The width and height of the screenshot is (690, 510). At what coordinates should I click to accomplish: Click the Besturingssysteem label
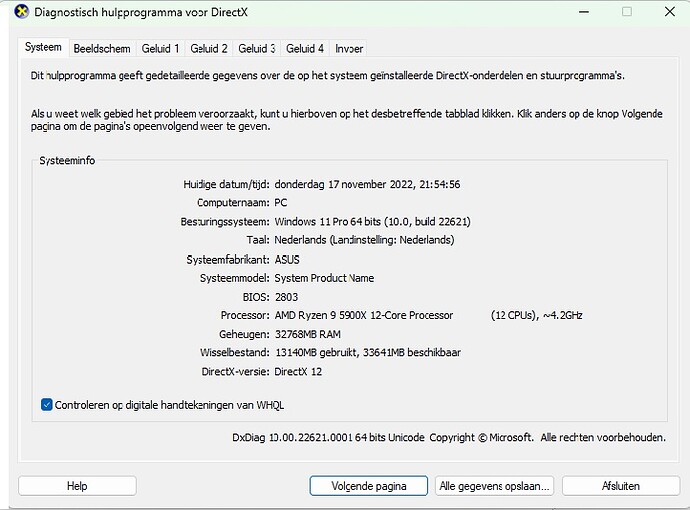[x=225, y=221]
